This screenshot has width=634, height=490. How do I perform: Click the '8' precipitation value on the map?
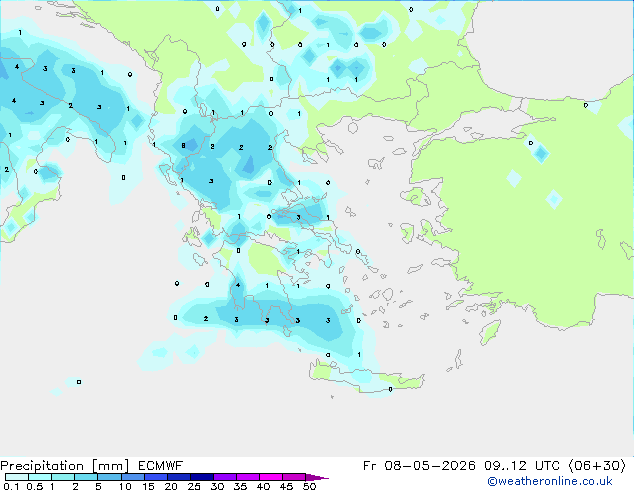click(183, 146)
